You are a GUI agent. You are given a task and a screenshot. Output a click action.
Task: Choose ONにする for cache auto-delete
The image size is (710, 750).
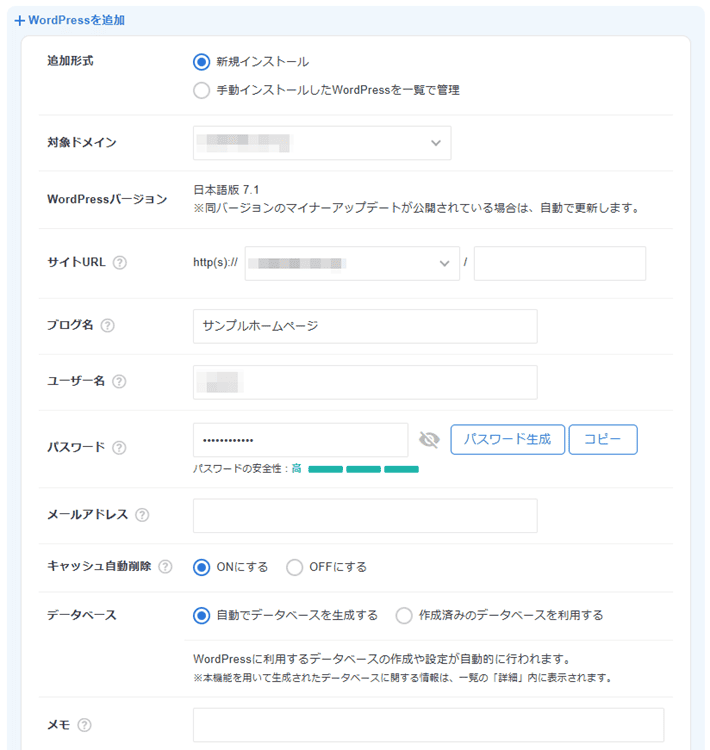click(201, 567)
